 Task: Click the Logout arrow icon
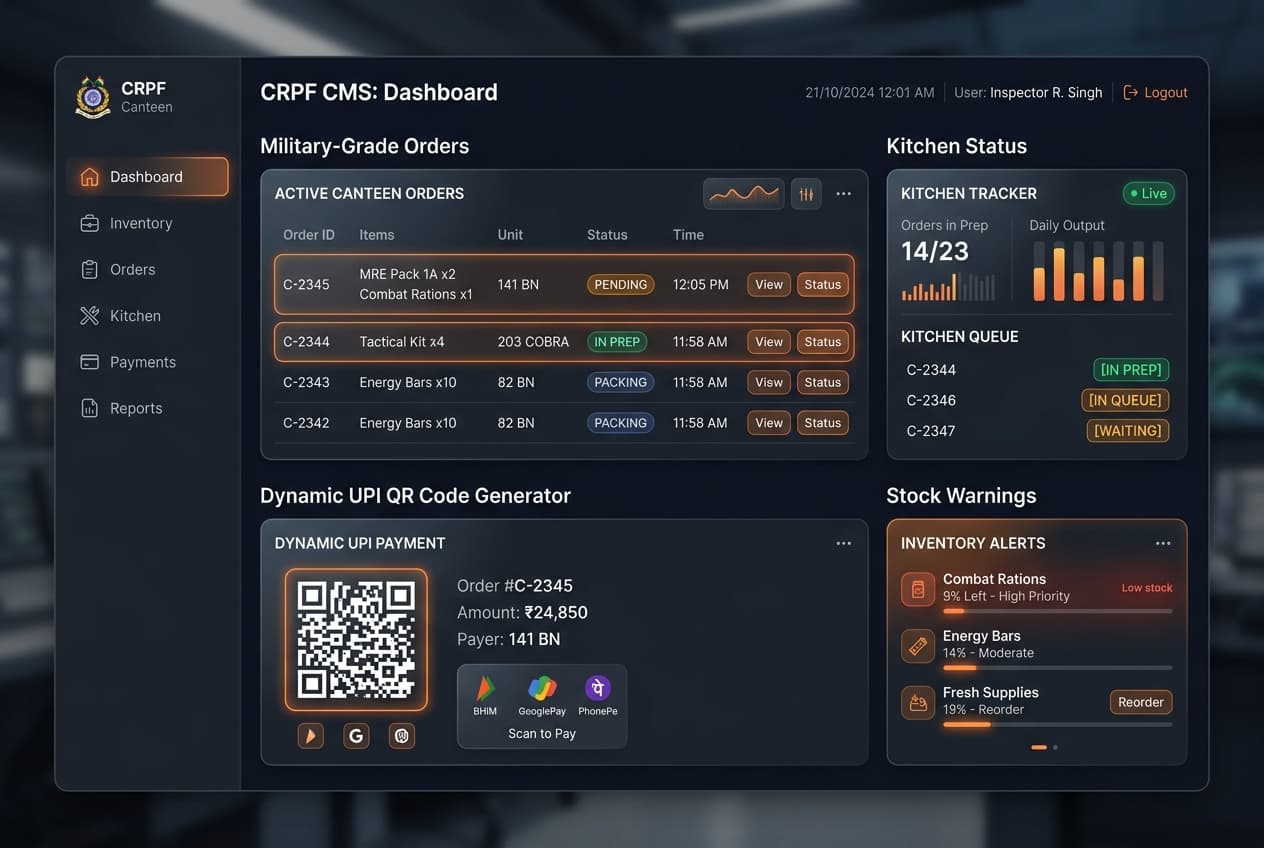pos(1131,92)
